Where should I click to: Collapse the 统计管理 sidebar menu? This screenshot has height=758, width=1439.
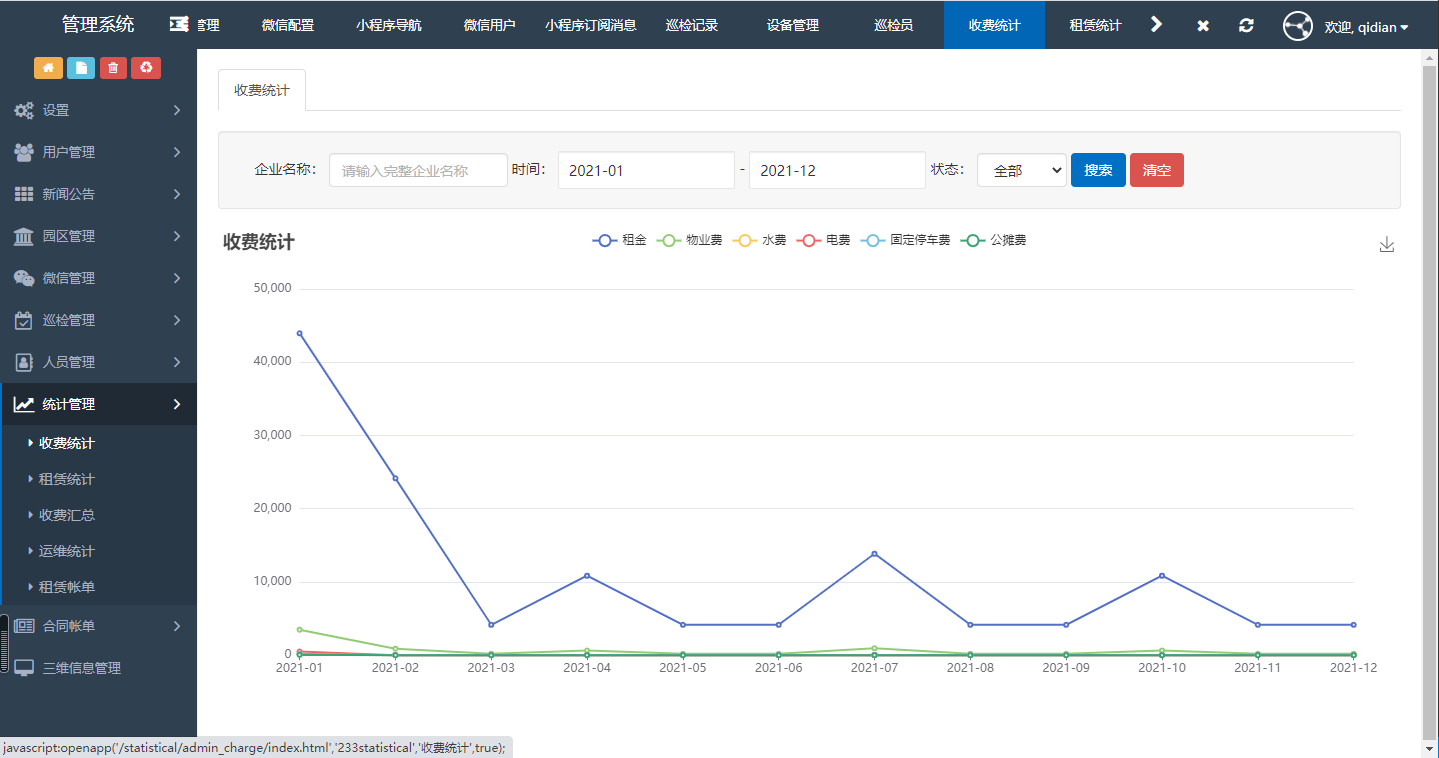(98, 404)
